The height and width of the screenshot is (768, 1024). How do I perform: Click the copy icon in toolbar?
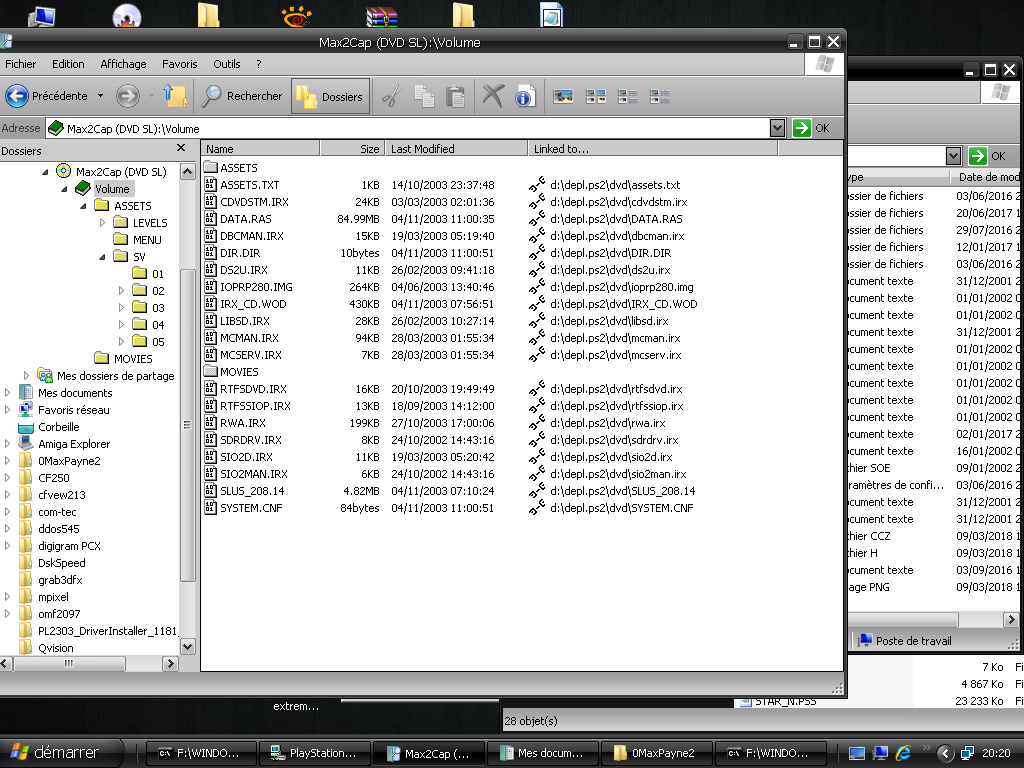click(x=424, y=96)
